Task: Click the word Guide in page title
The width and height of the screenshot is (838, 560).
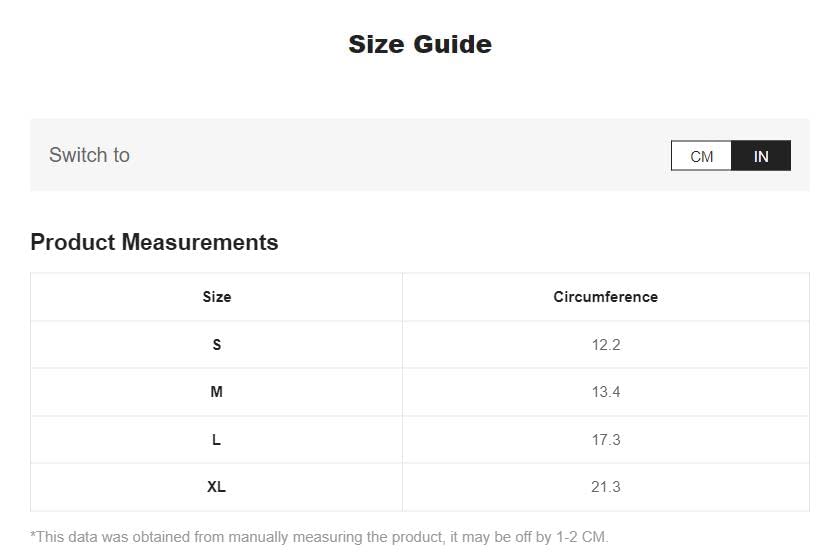Action: [452, 44]
